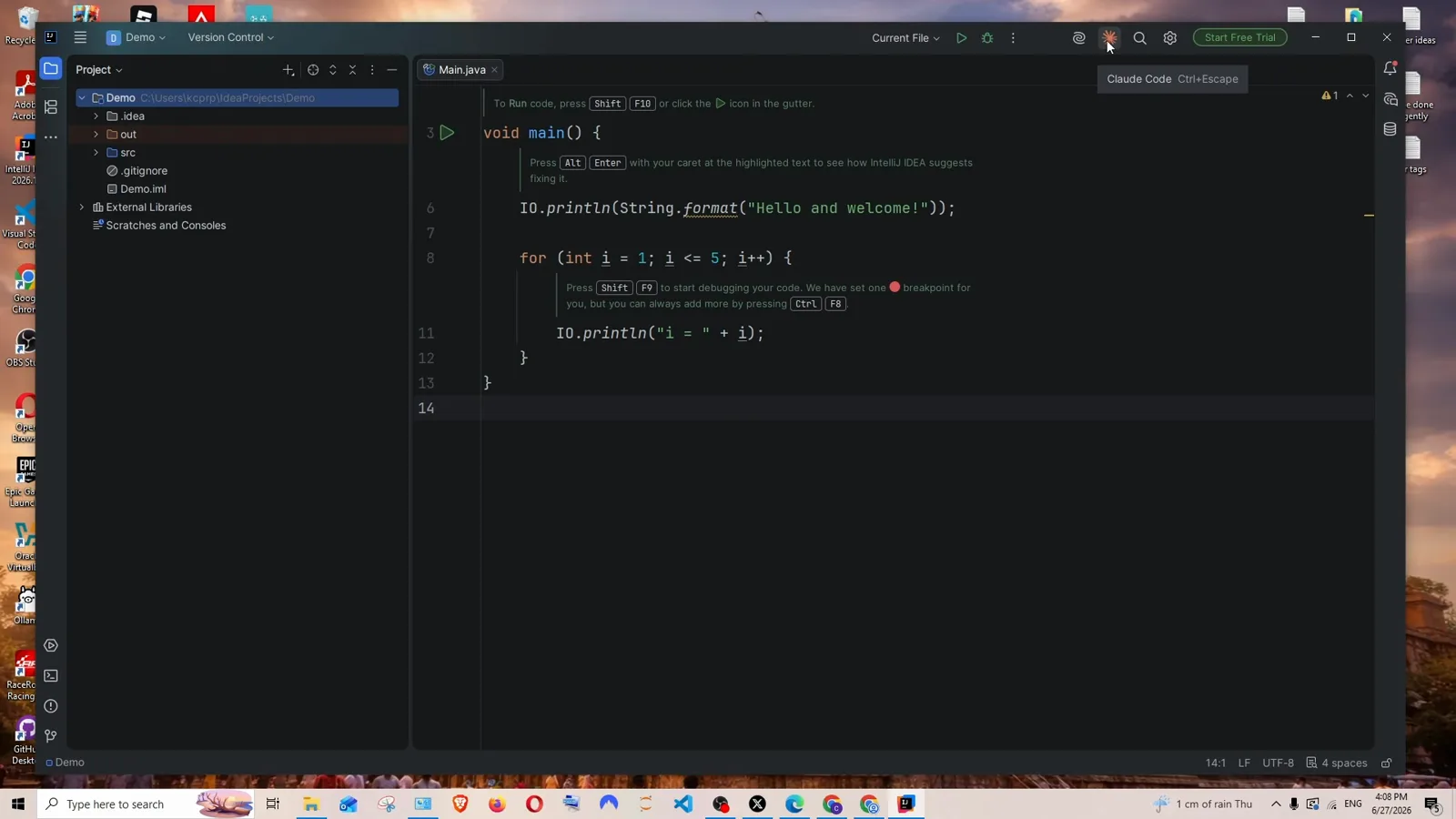Open the Git tool window
Screen dimensions: 1456x819
51,736
